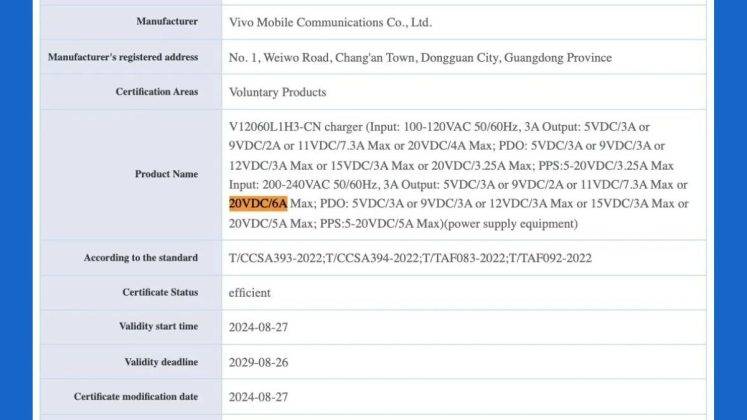Click the 'Validity deadline' label
This screenshot has width=747, height=420.
coord(161,362)
